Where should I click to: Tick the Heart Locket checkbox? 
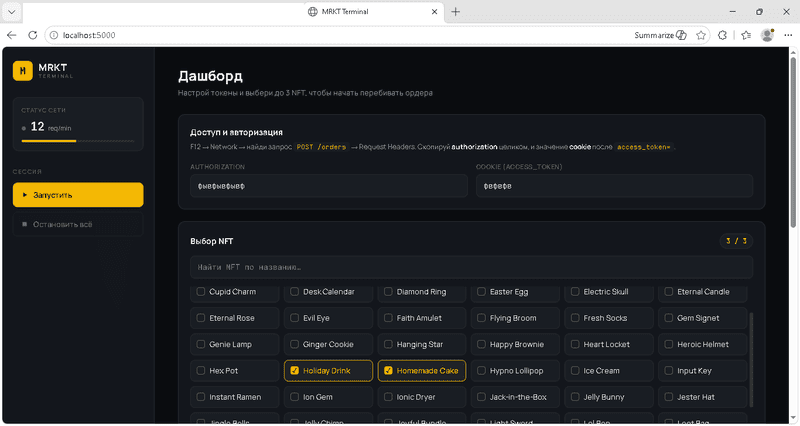click(x=575, y=344)
